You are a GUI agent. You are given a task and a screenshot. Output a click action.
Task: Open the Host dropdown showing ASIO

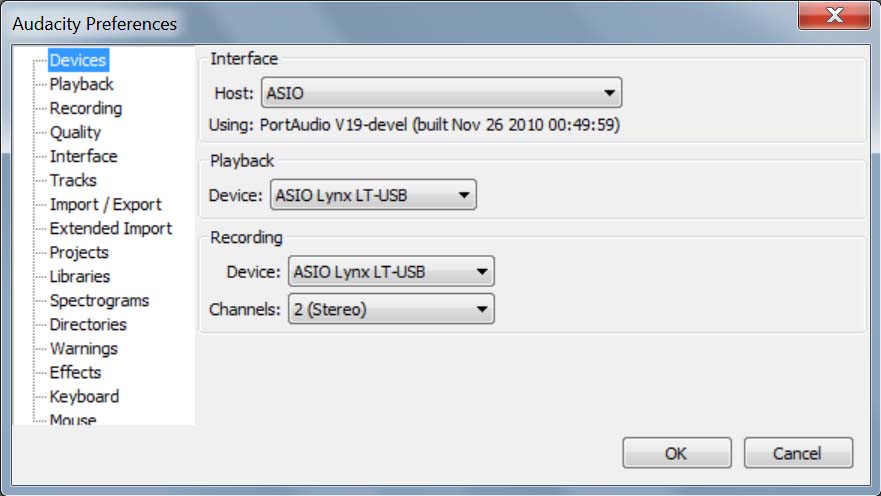(x=441, y=94)
